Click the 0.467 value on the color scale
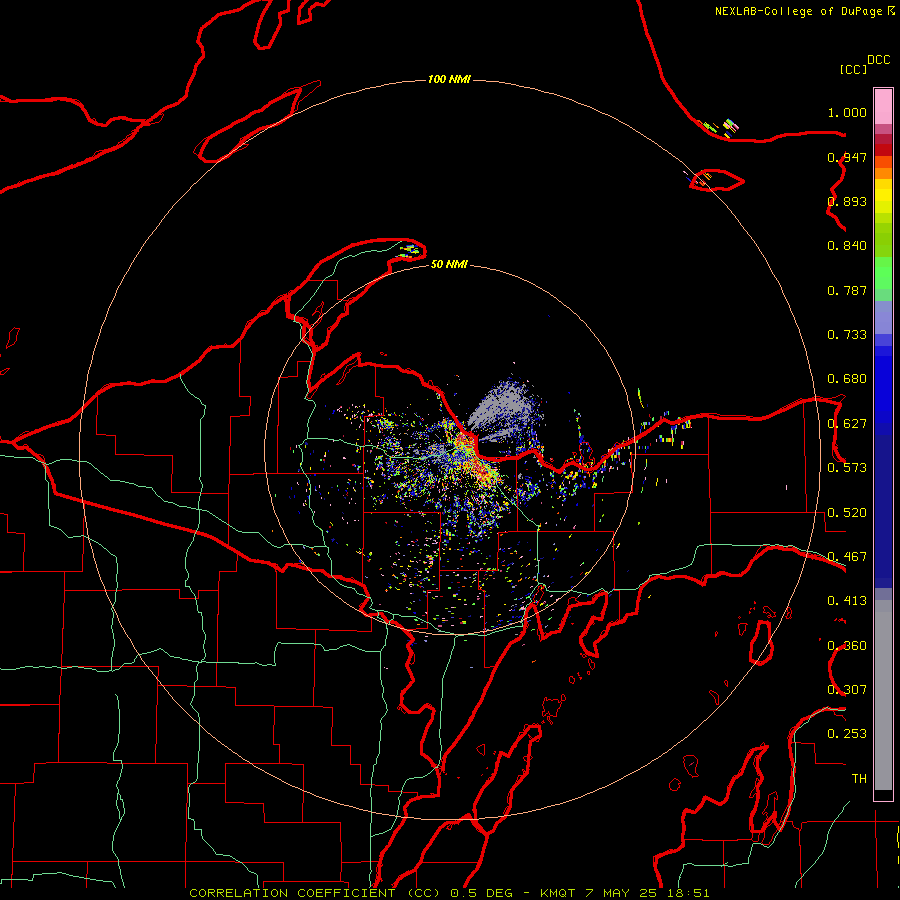The image size is (900, 900). tap(847, 557)
